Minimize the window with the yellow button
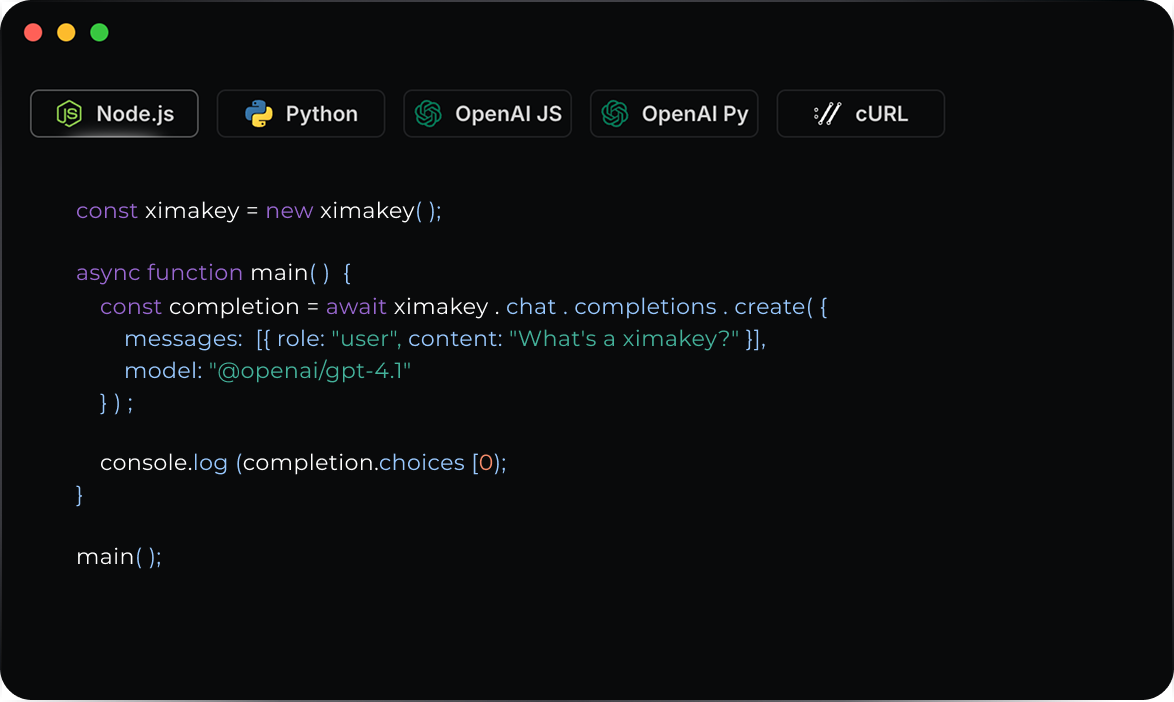 [x=66, y=33]
